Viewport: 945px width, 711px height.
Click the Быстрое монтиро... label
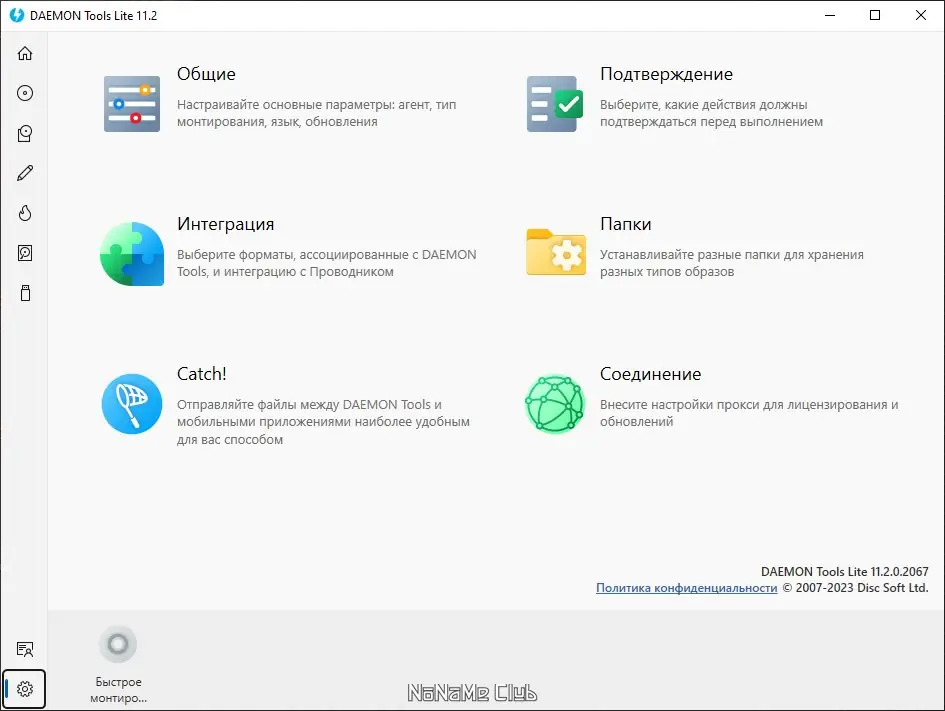(119, 690)
